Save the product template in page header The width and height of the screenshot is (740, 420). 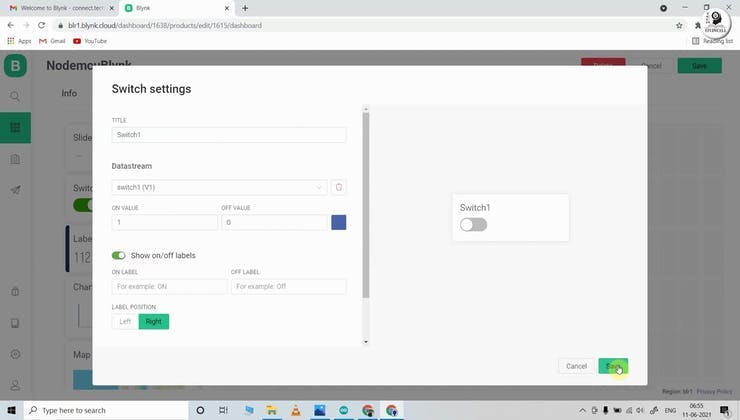[699, 66]
